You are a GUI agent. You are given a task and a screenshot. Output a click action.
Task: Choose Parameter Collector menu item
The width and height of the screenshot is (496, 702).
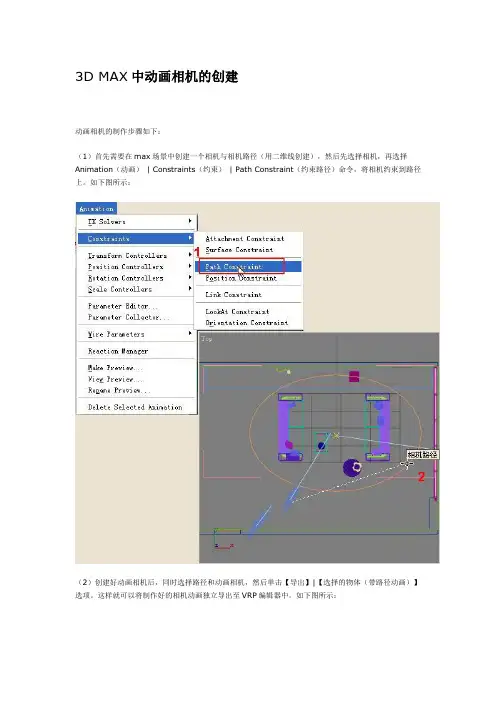[137, 317]
